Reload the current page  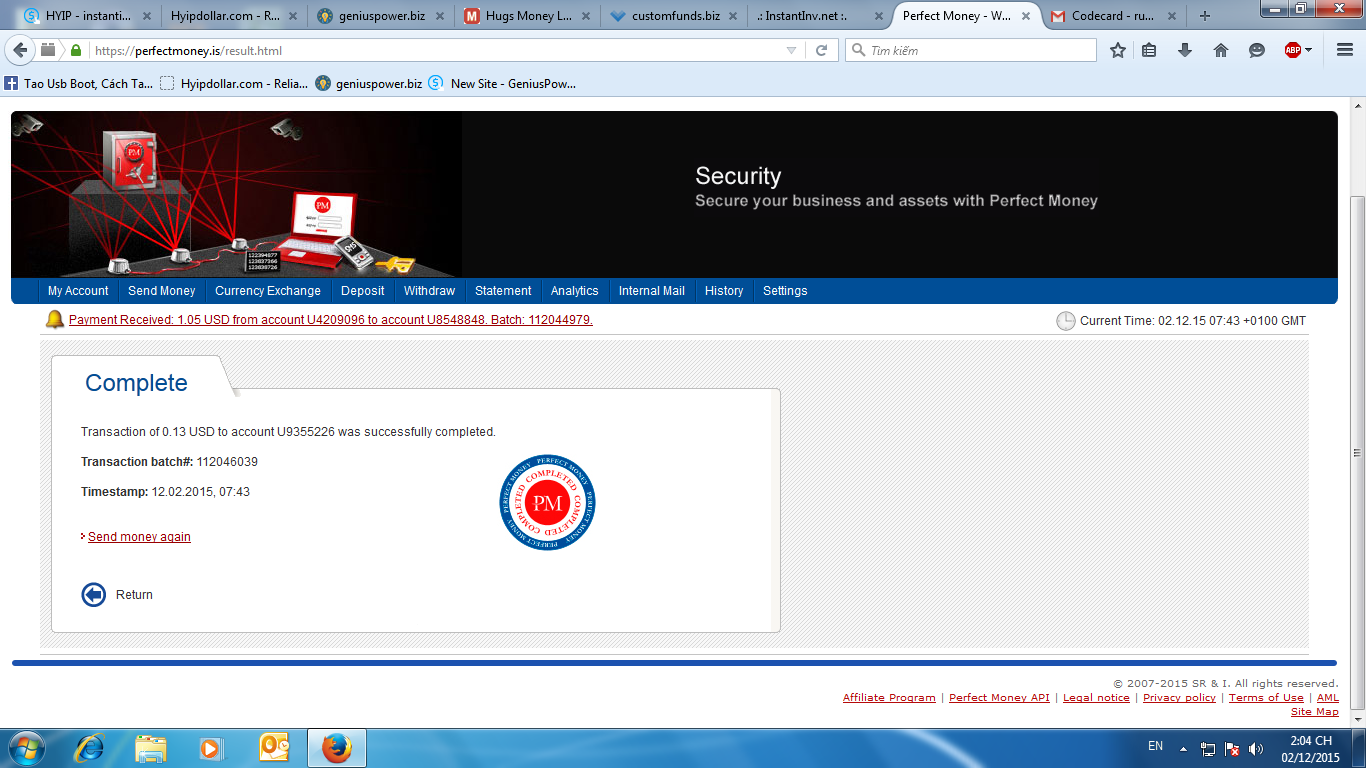[x=822, y=50]
